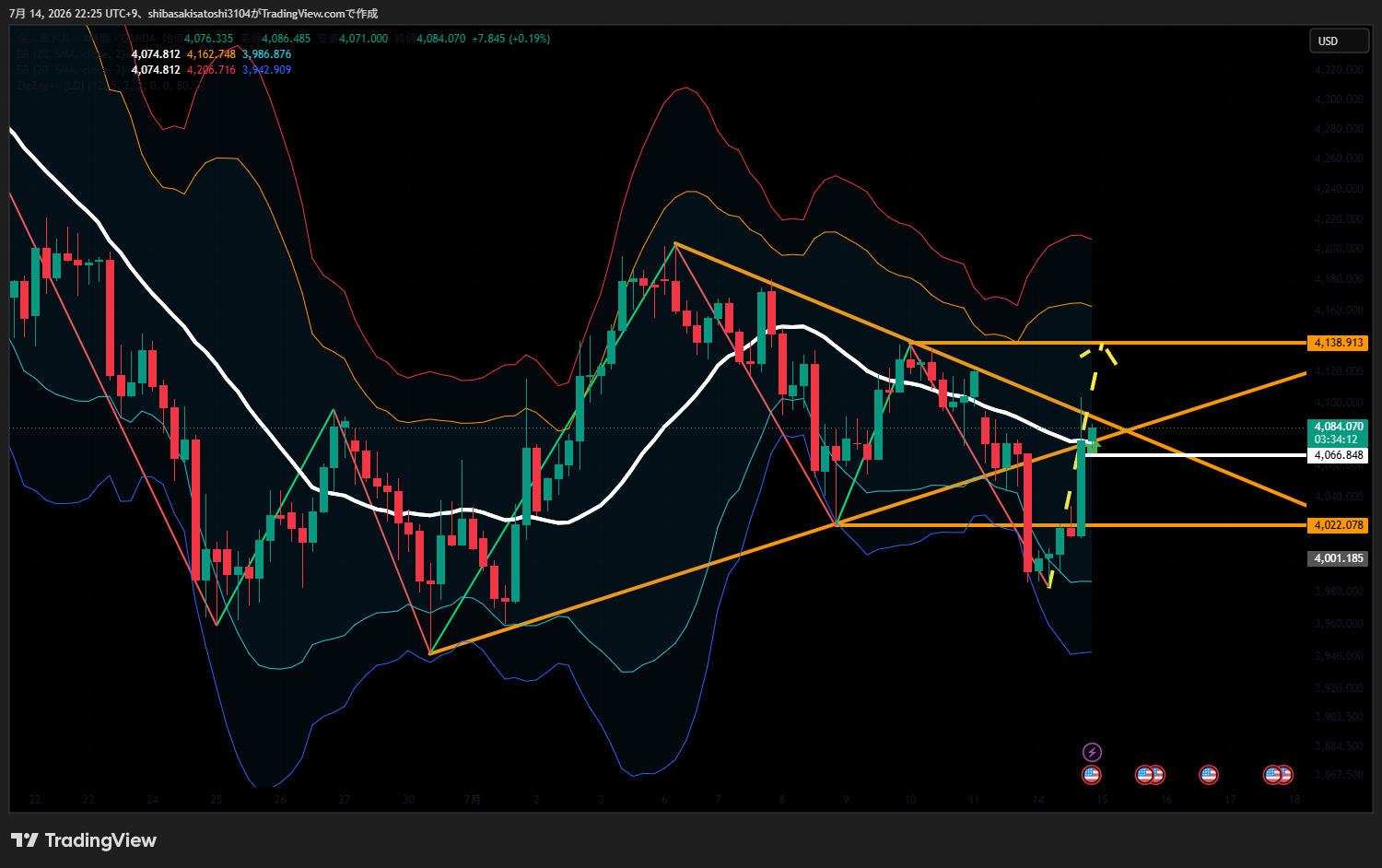Click the purple lightning bolt event icon
This screenshot has width=1382, height=868.
[x=1092, y=752]
